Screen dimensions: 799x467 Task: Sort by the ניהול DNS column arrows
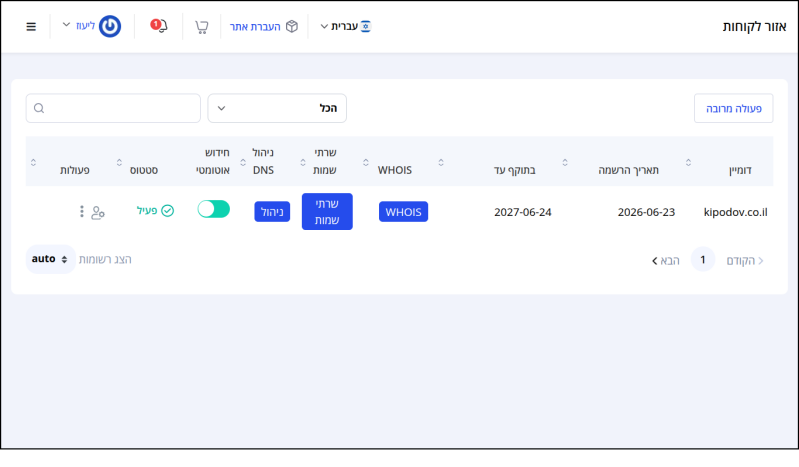click(x=243, y=162)
